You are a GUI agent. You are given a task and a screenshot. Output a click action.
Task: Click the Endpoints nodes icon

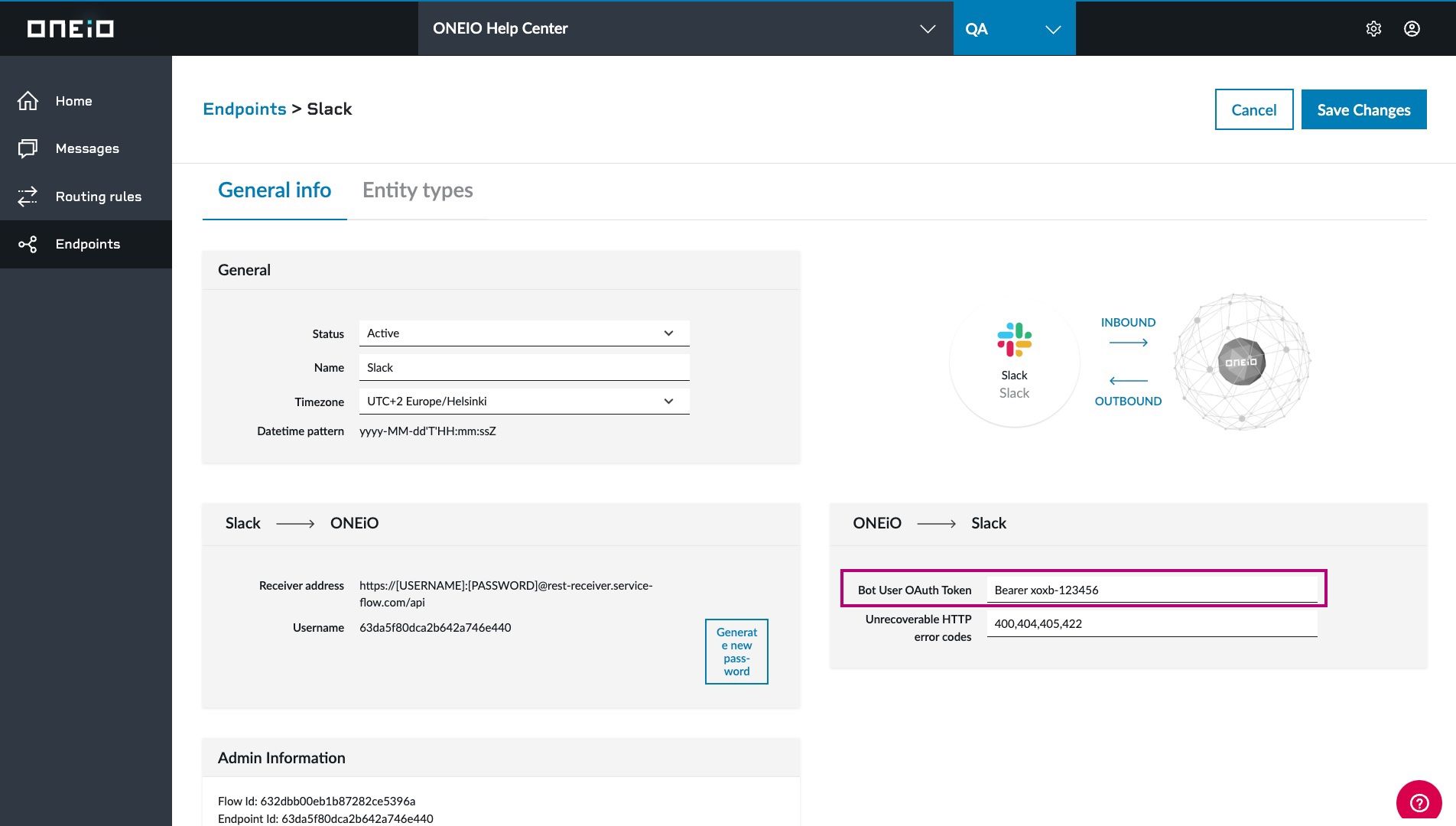click(x=28, y=244)
